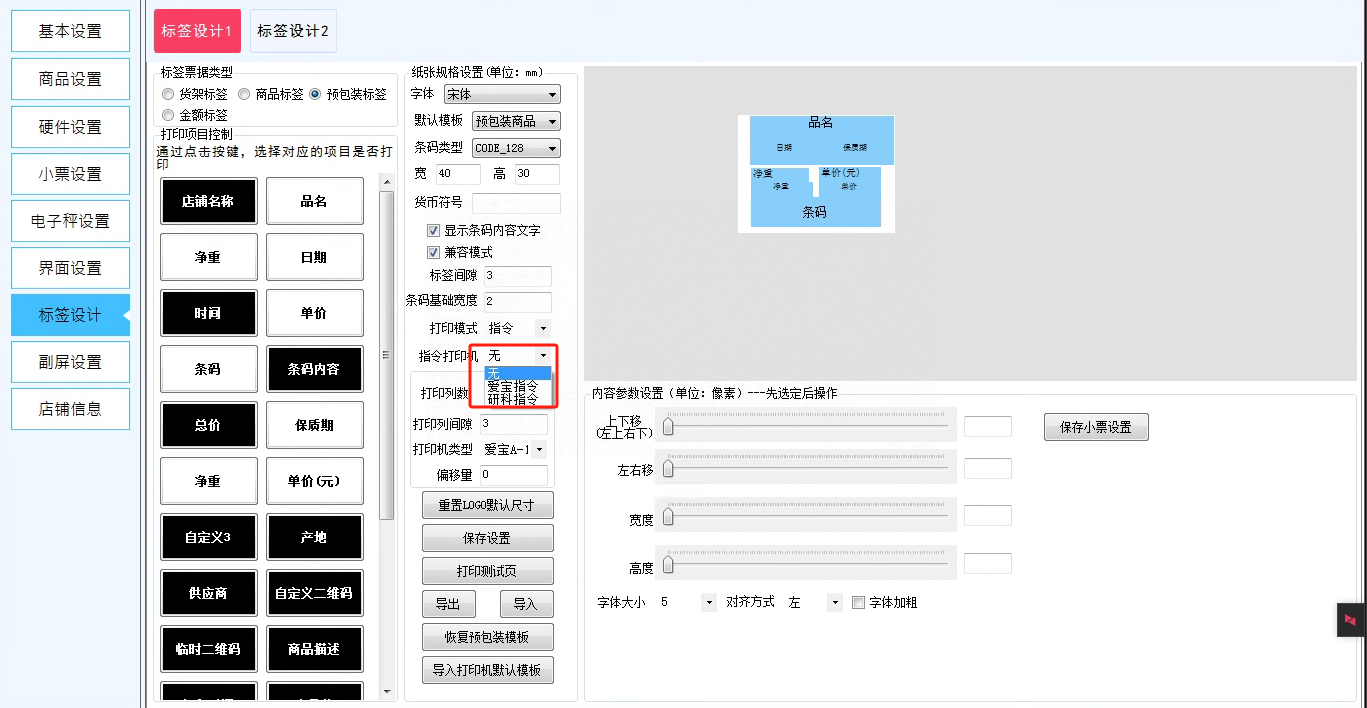This screenshot has width=1367, height=708.
Task: Toggle the 供应商 print item button
Action: [x=208, y=593]
